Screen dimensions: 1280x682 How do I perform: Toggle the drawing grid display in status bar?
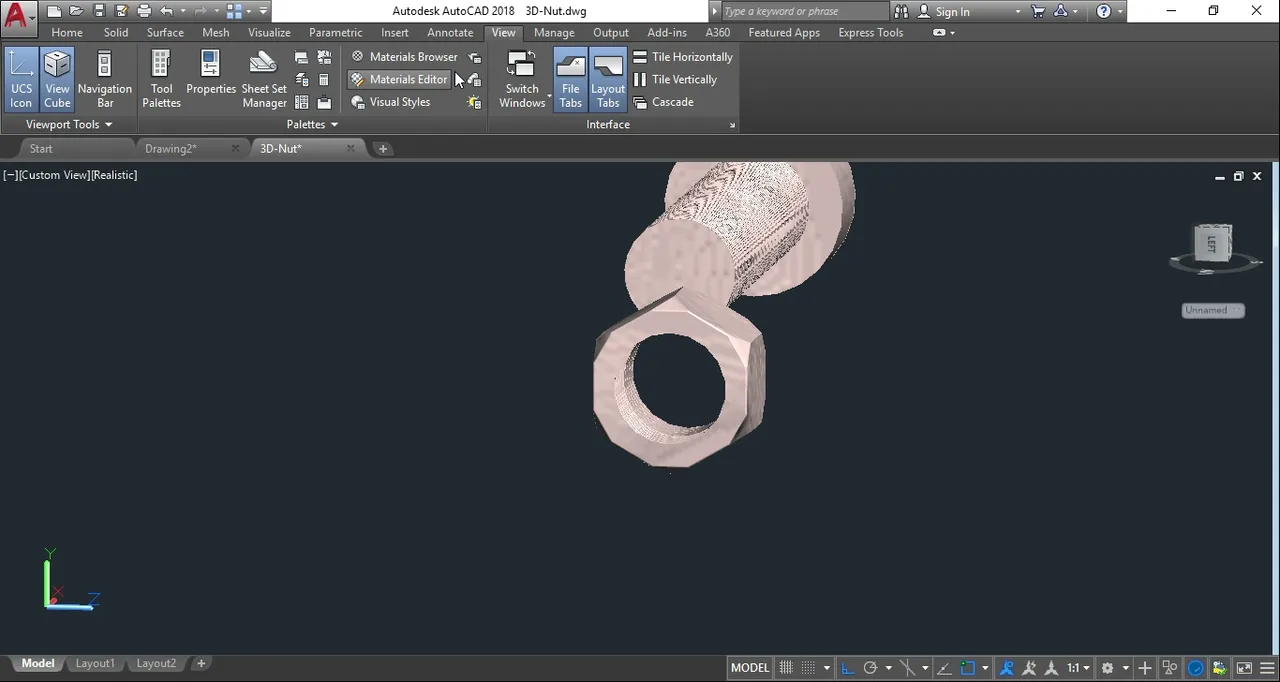786,668
